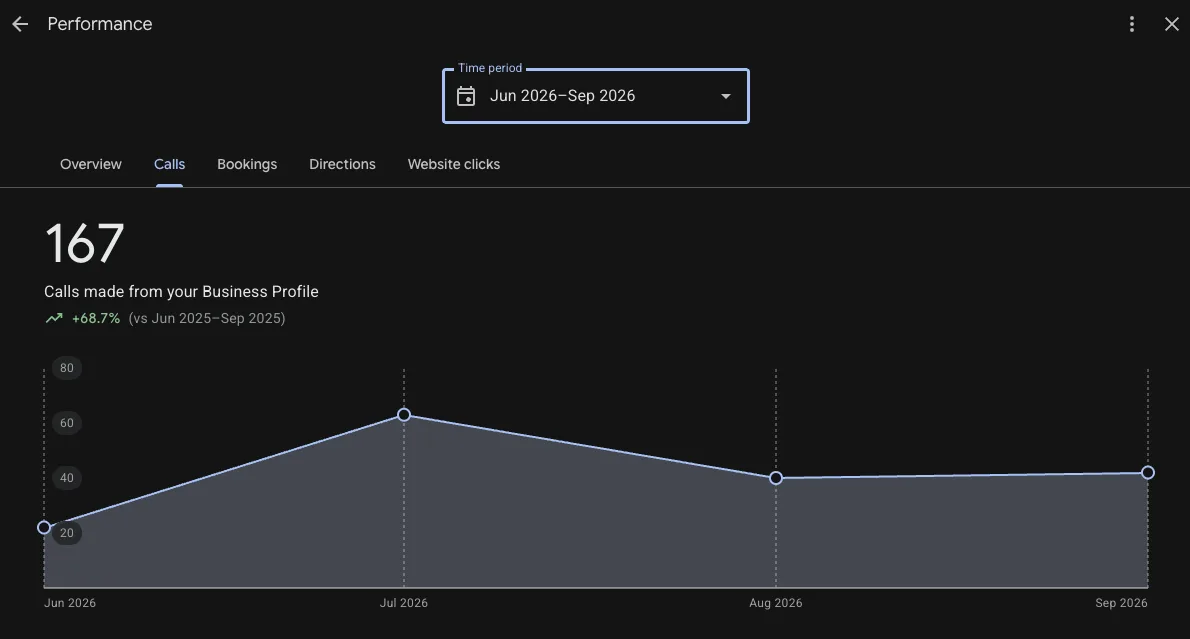Select the Calls tab
The image size is (1190, 639).
pyautogui.click(x=169, y=164)
